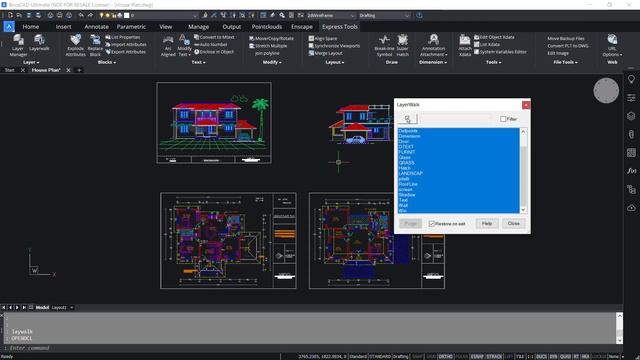Expand the Text panel dropdown
The image size is (640, 360).
tap(198, 62)
